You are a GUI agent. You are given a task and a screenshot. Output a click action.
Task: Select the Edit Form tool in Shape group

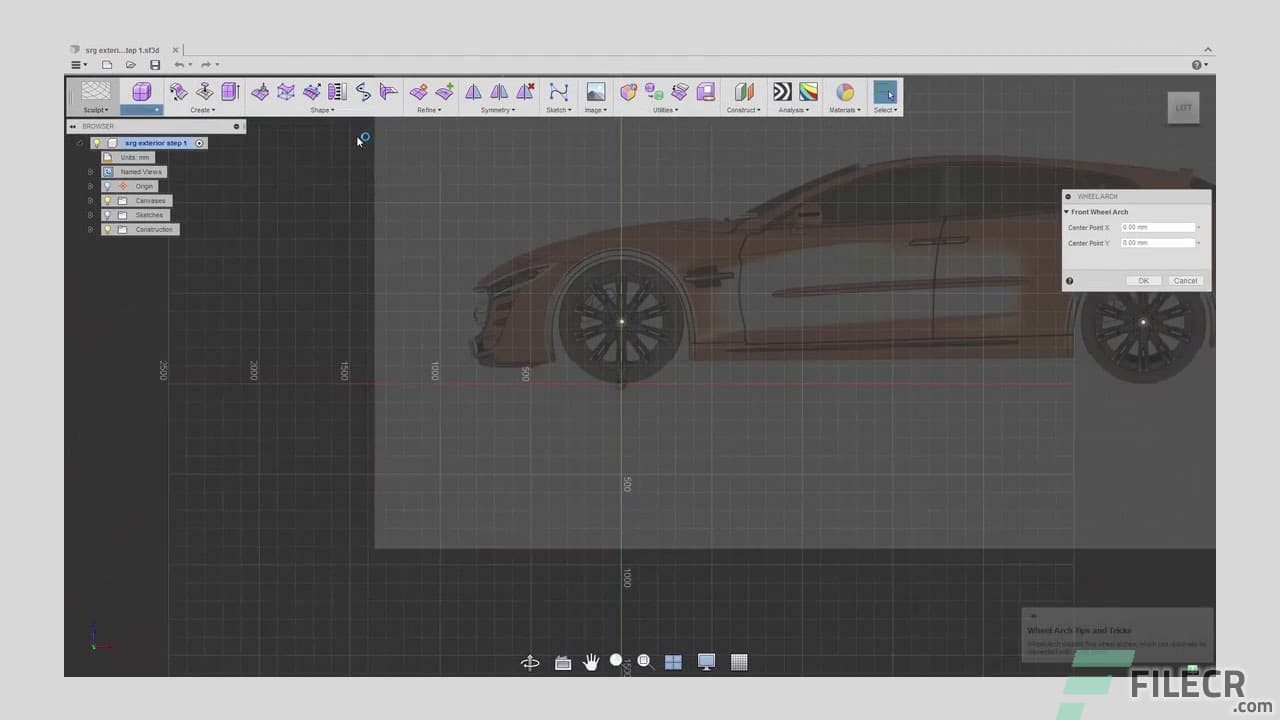coord(262,92)
